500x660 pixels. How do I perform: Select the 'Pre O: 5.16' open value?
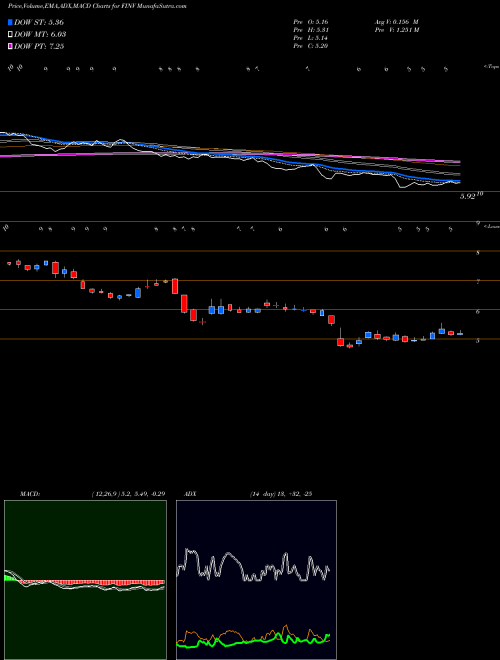(311, 22)
